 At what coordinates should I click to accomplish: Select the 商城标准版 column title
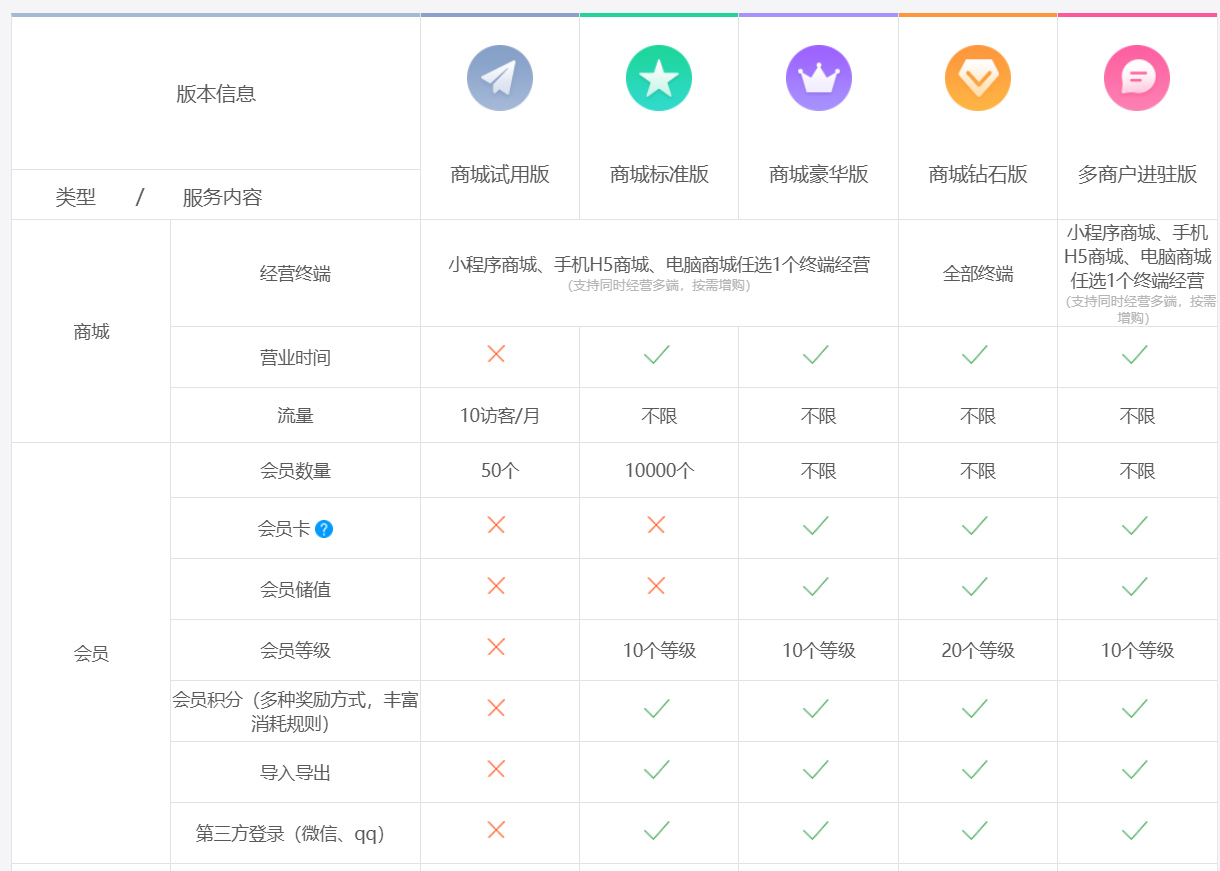pos(659,174)
